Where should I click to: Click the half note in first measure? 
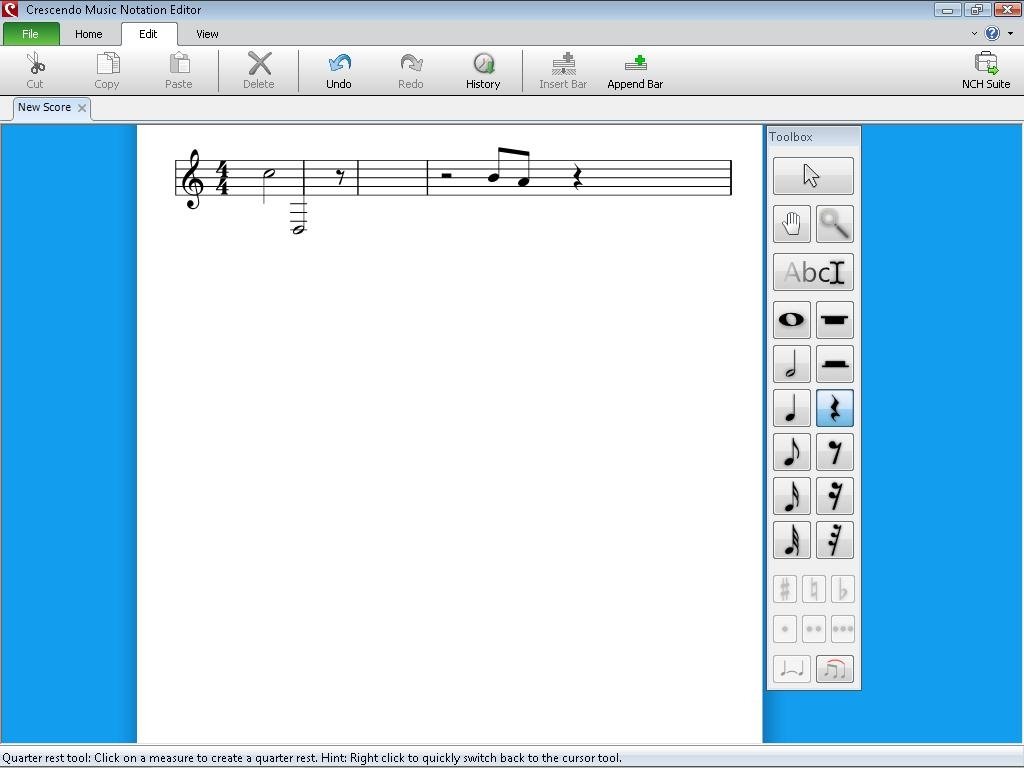click(x=268, y=184)
